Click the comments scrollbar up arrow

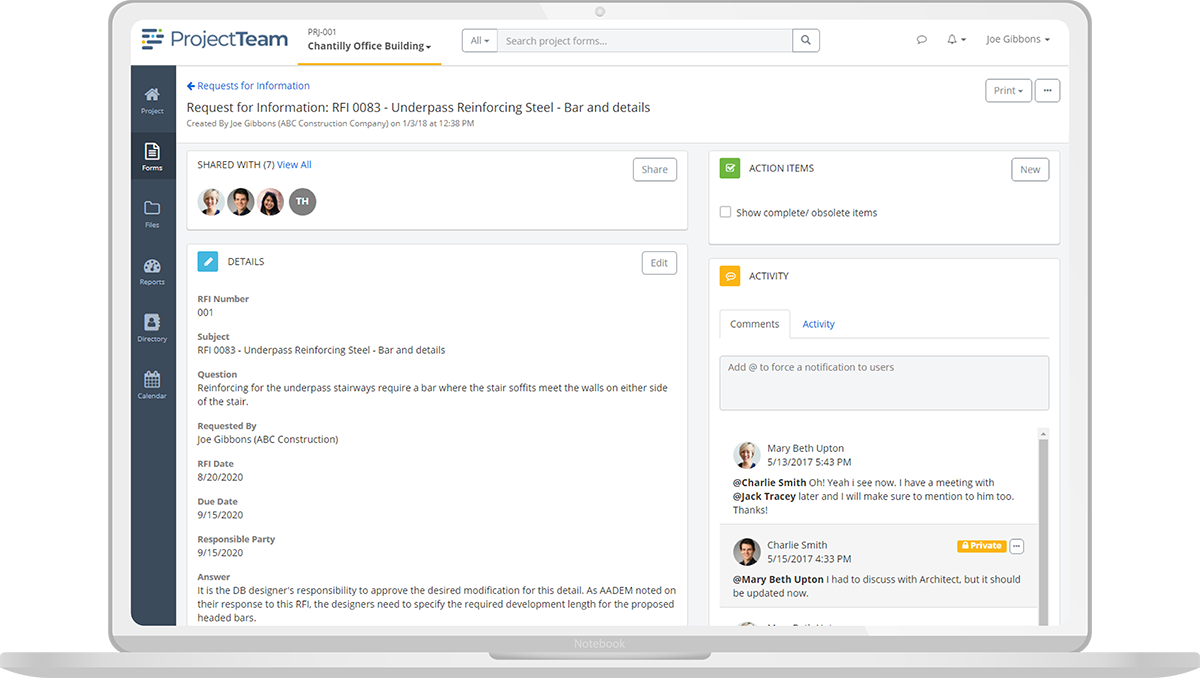click(1043, 435)
